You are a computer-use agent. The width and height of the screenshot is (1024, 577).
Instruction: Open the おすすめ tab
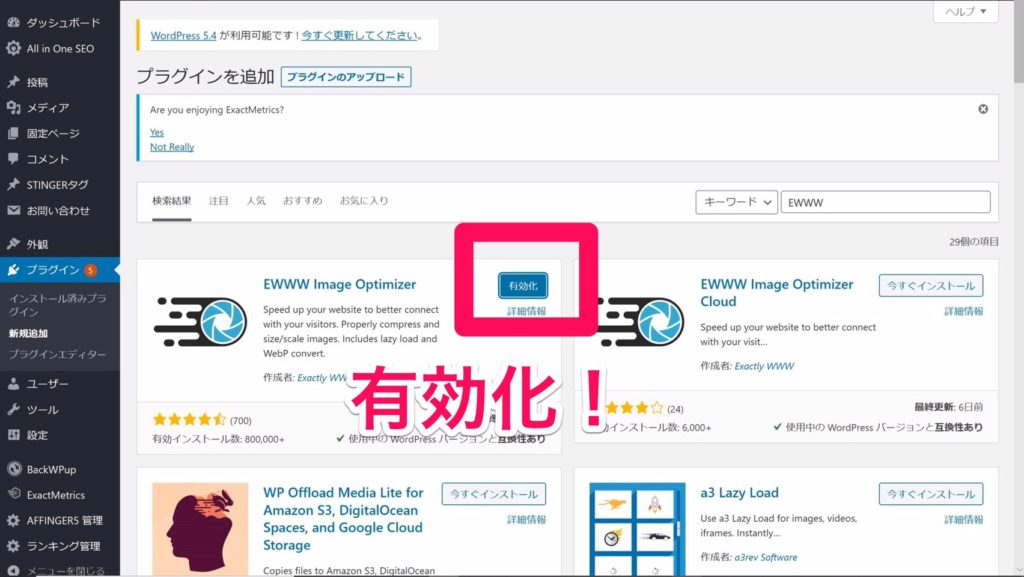302,200
